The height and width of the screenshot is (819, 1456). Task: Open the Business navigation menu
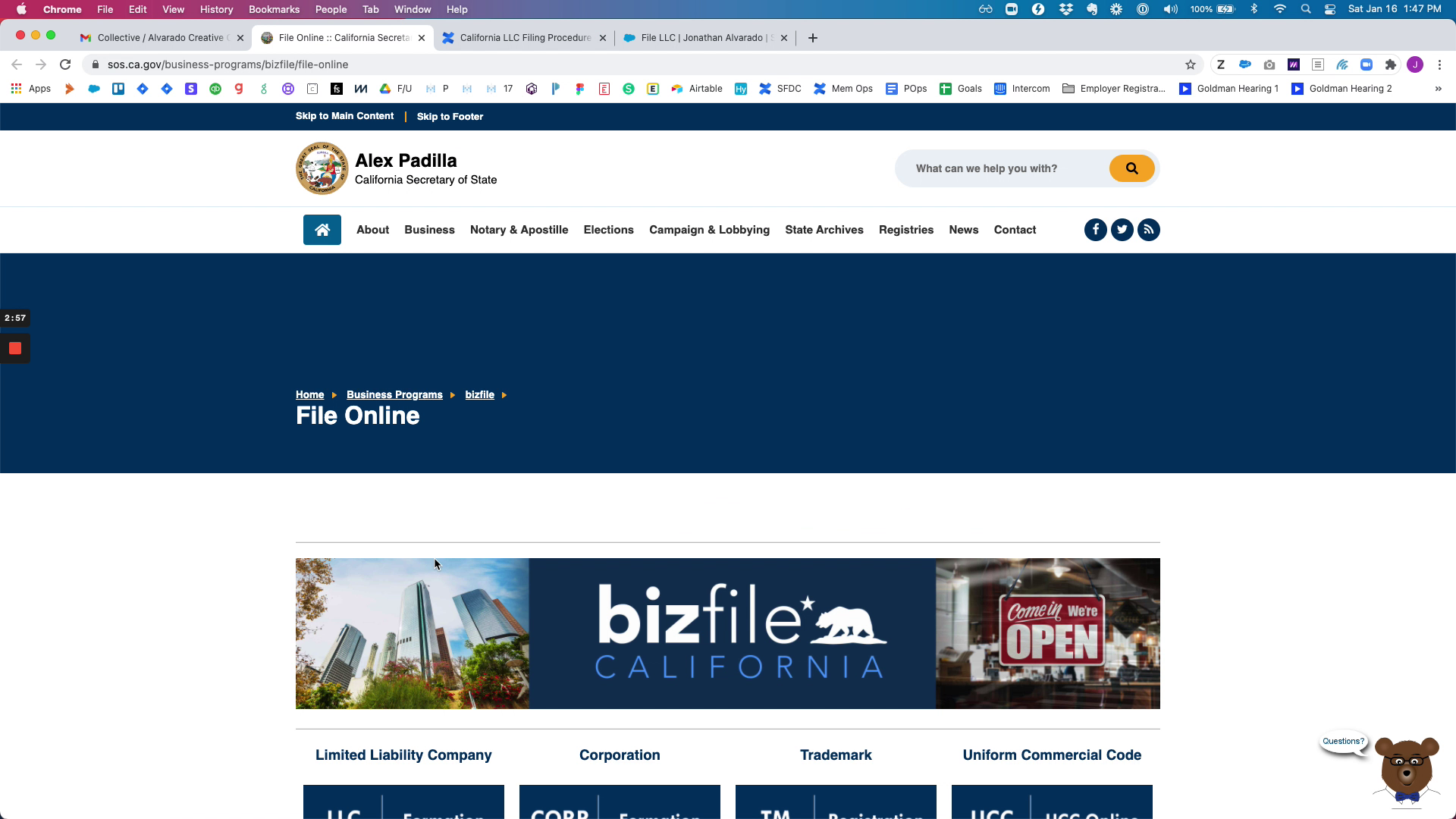pos(429,230)
